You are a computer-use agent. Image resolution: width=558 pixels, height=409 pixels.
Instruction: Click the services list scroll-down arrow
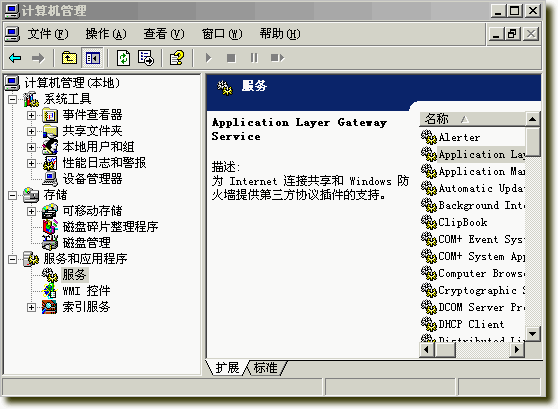[x=532, y=334]
